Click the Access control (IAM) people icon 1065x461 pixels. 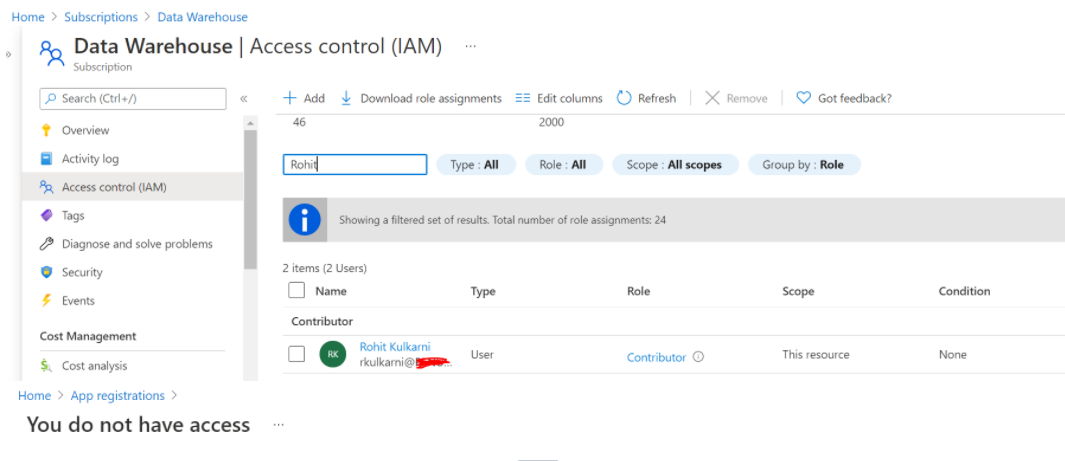tap(46, 187)
